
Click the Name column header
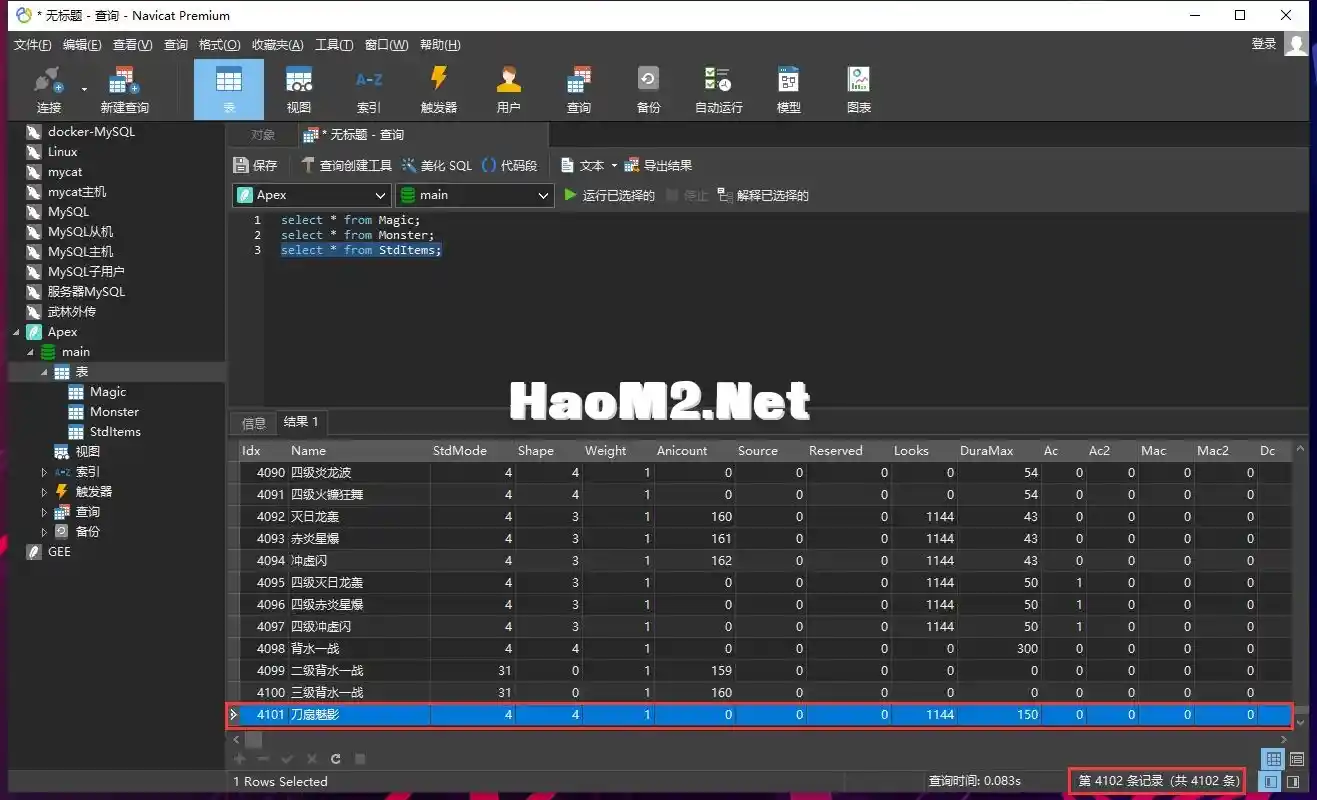[358, 451]
